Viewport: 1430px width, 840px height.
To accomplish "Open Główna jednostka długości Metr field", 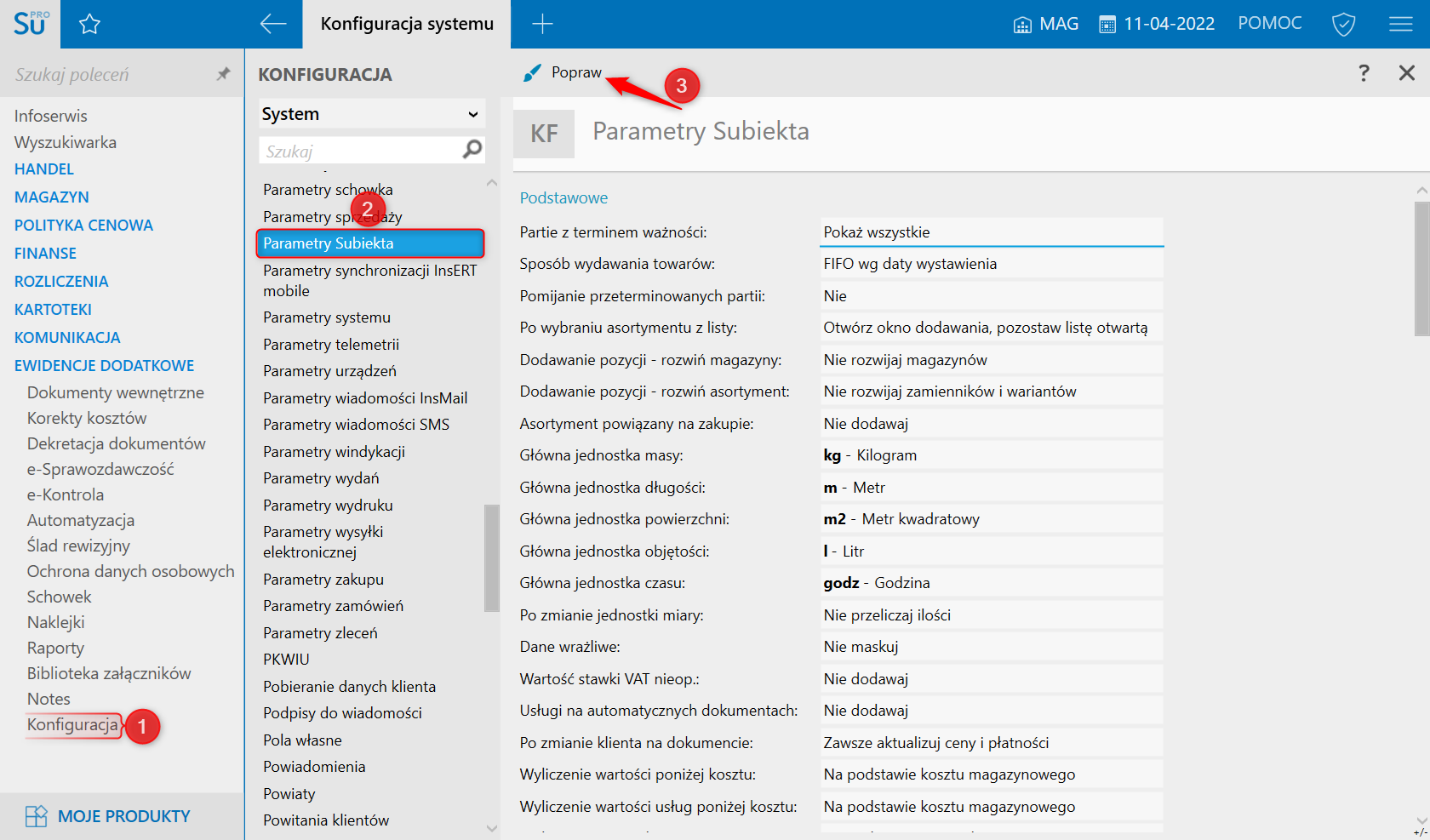I will click(x=992, y=488).
